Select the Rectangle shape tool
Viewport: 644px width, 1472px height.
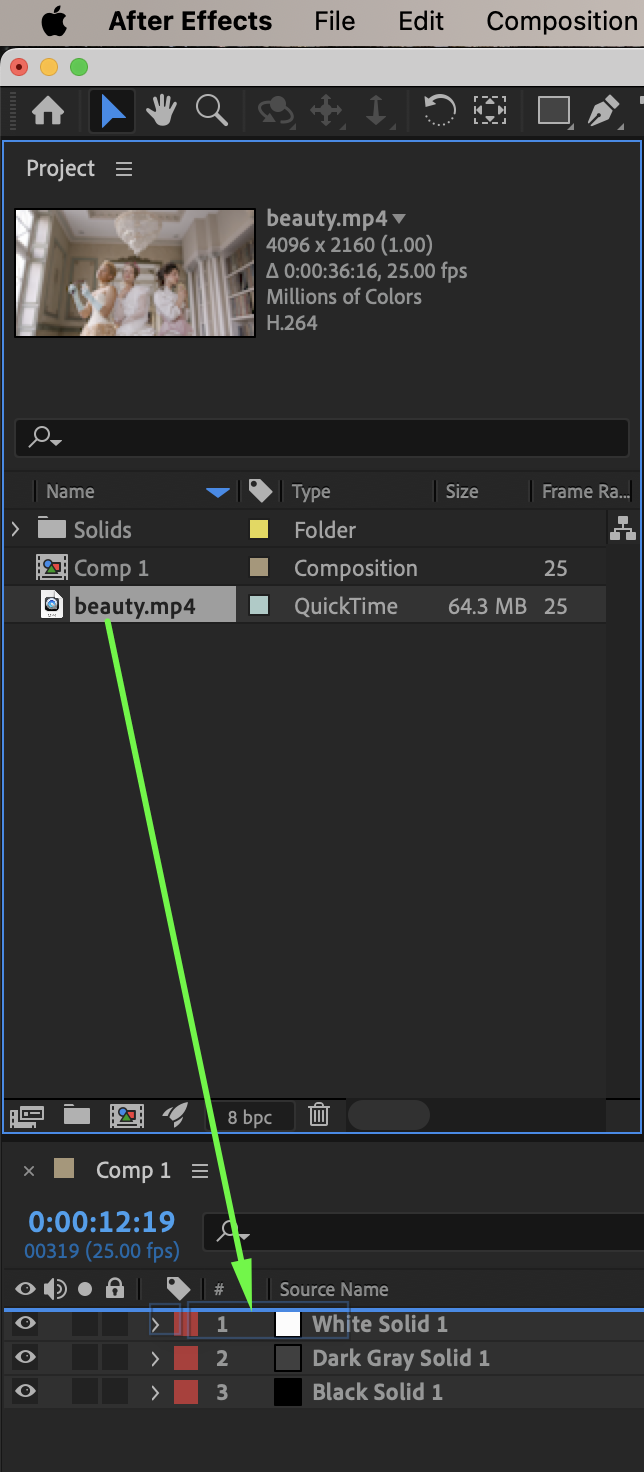[x=553, y=110]
